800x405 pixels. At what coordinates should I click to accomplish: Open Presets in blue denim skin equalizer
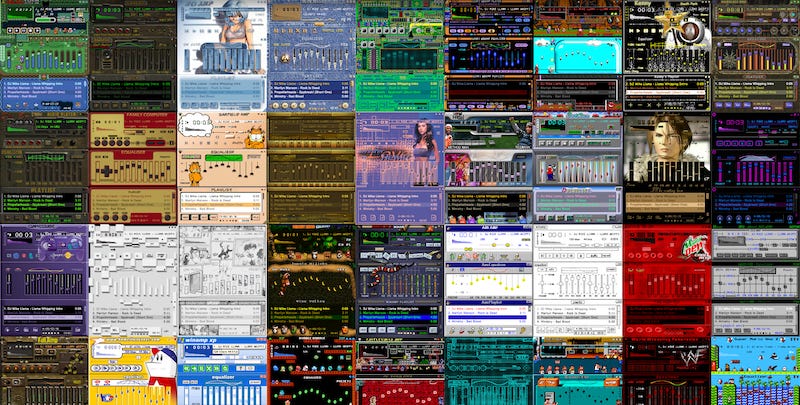pos(344,45)
